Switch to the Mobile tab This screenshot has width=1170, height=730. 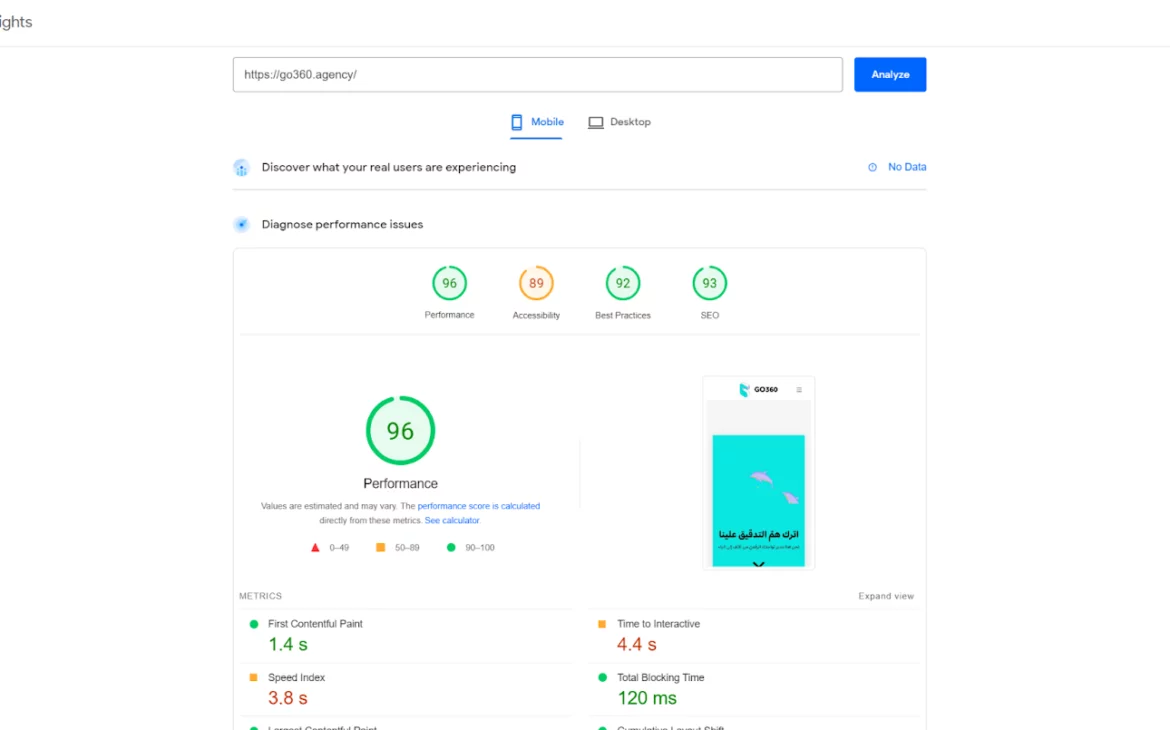click(x=536, y=122)
